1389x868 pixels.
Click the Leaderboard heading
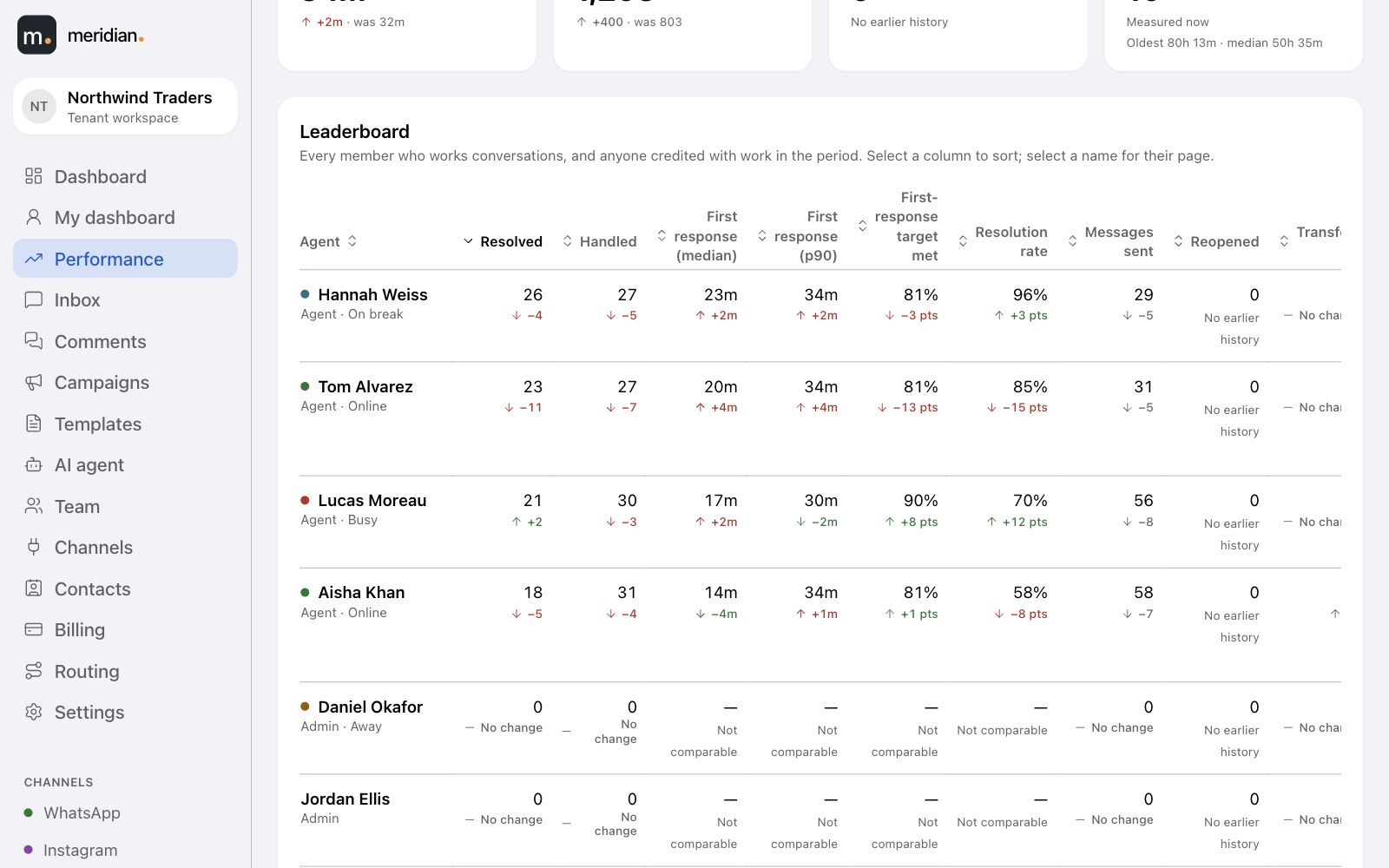[354, 131]
